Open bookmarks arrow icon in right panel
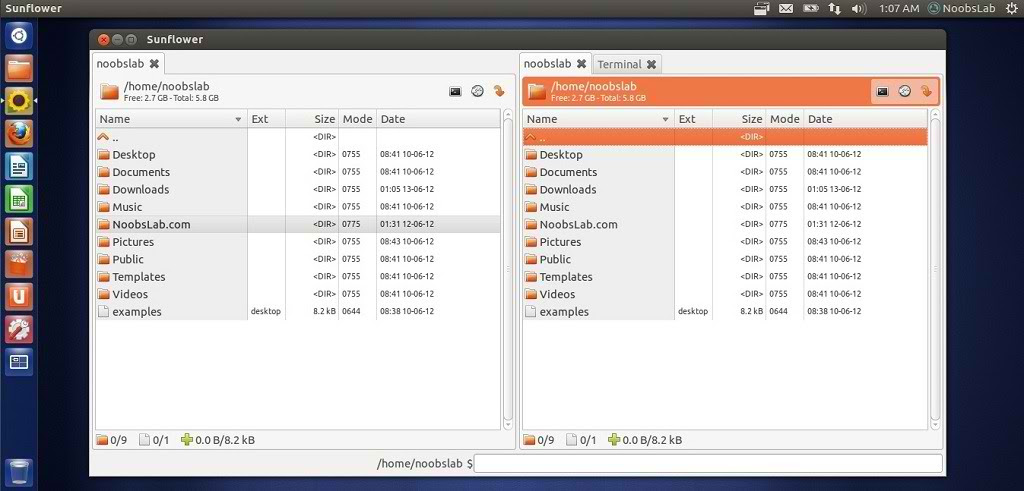1024x491 pixels. (927, 91)
